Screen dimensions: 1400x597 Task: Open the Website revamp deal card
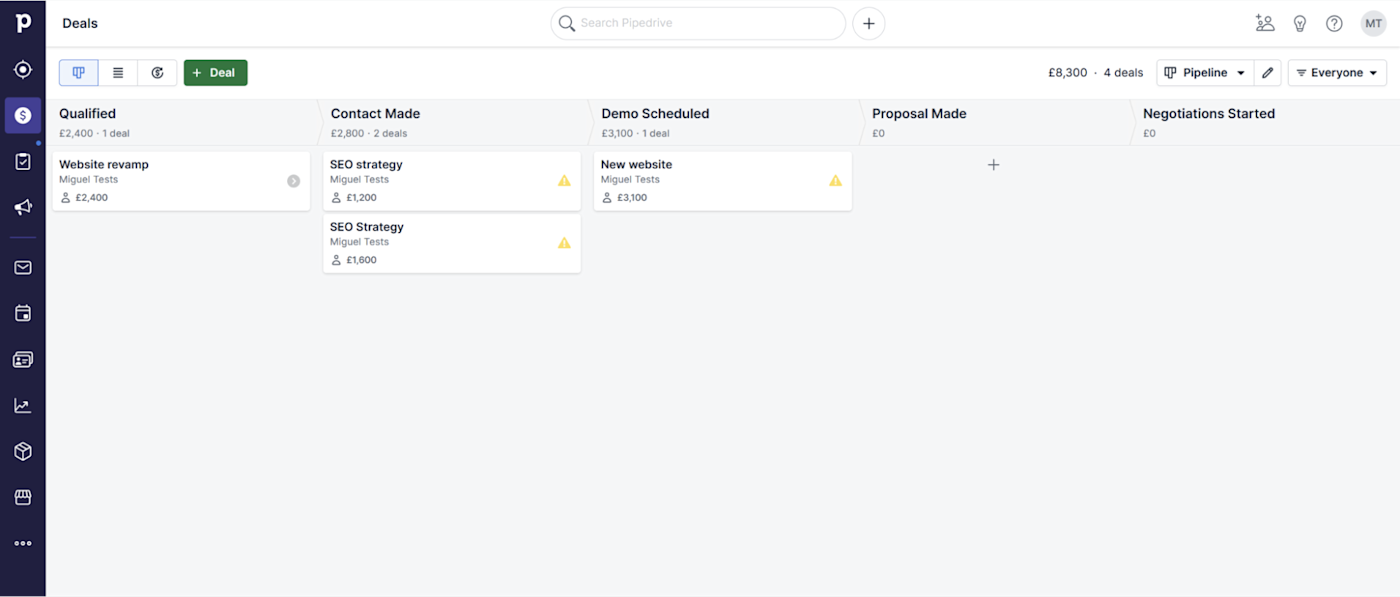tap(181, 181)
